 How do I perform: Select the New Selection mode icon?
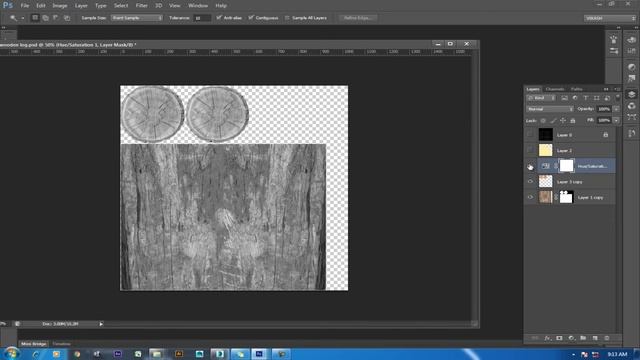tap(35, 18)
